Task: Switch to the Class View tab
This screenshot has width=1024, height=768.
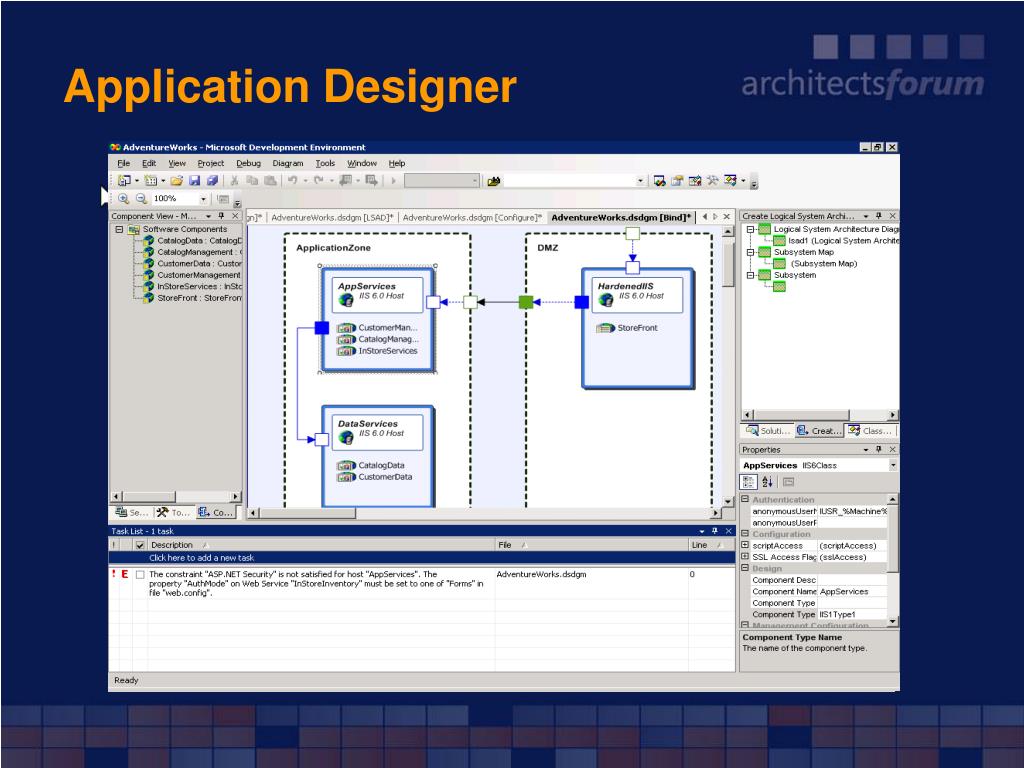Action: (871, 430)
